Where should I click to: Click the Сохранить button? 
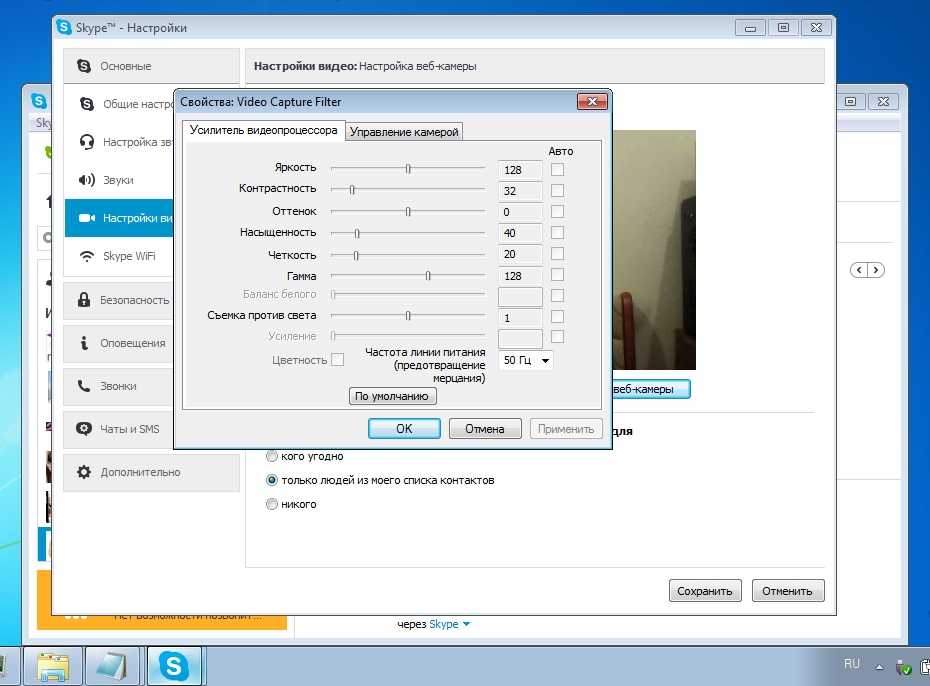[x=706, y=591]
